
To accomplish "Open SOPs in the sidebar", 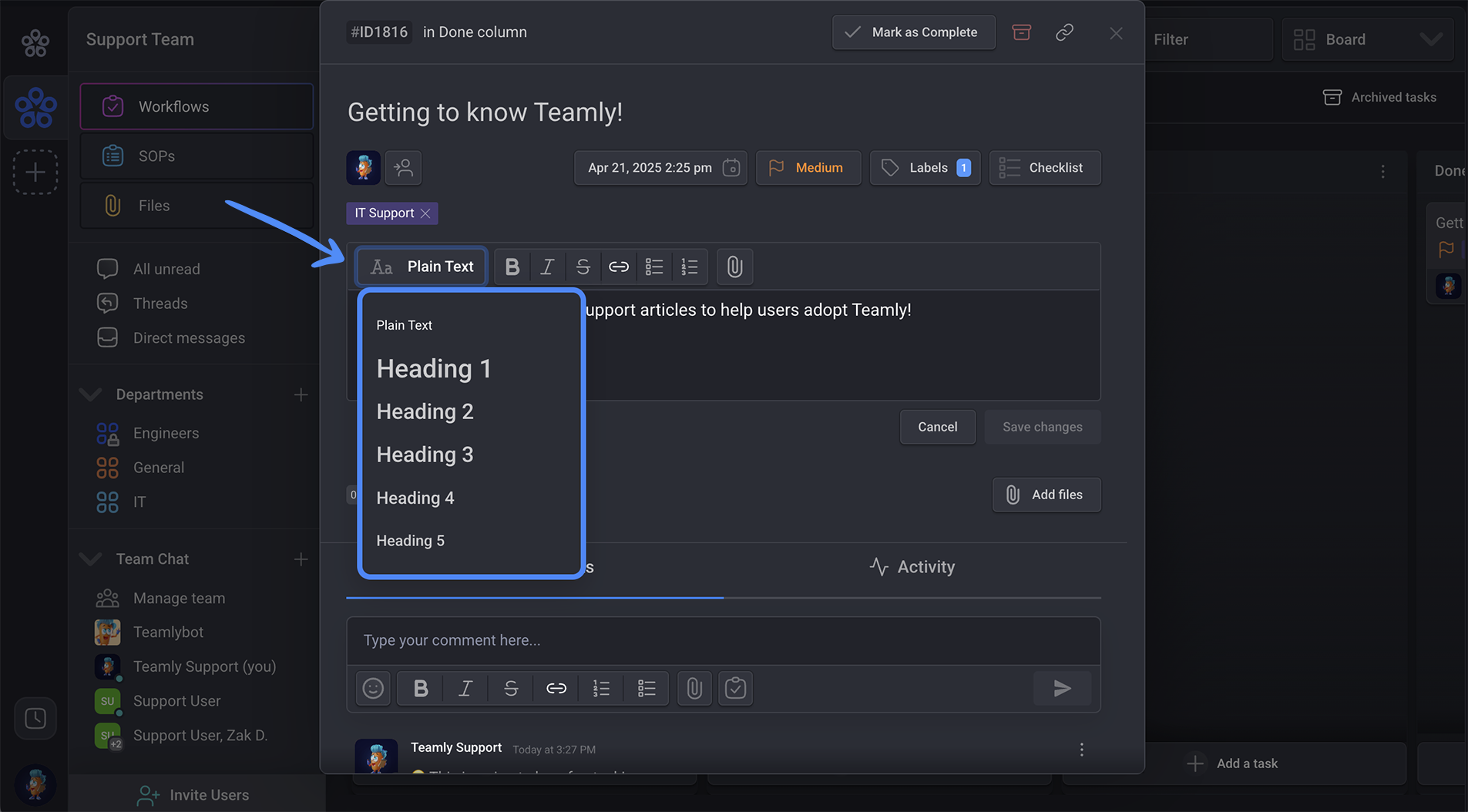I will (x=197, y=156).
